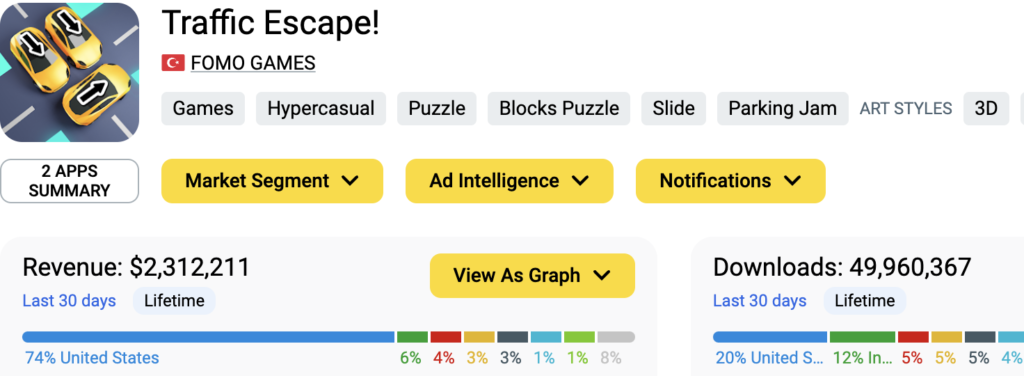Select the Blocks Puzzle tag
1024x376 pixels.
click(559, 108)
